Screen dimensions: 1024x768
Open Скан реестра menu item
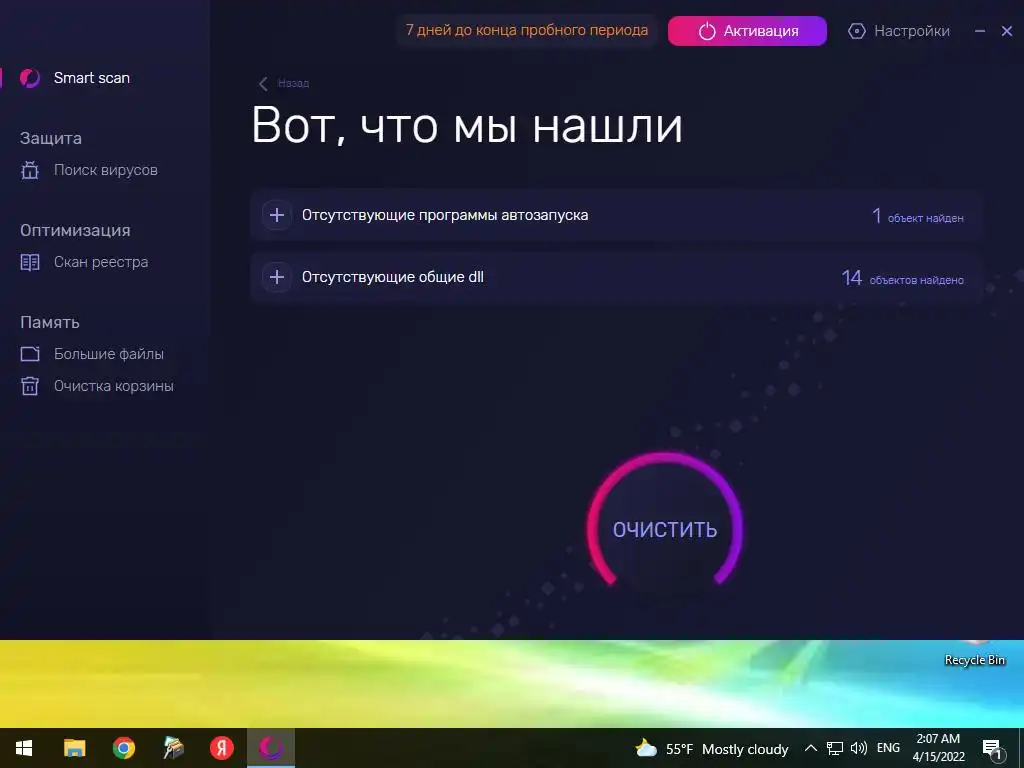[x=101, y=263]
